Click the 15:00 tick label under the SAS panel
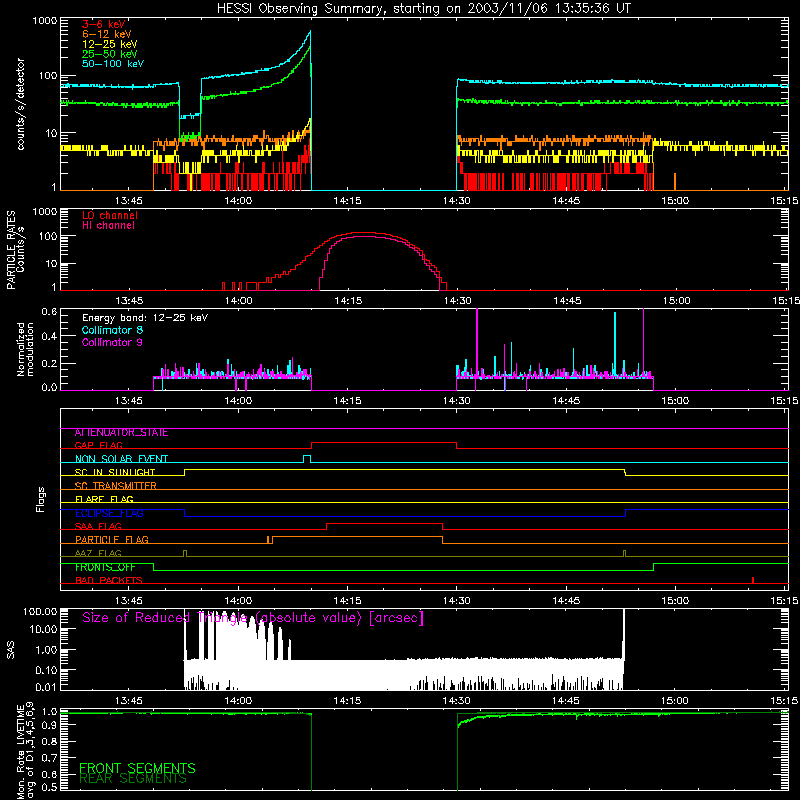 675,701
